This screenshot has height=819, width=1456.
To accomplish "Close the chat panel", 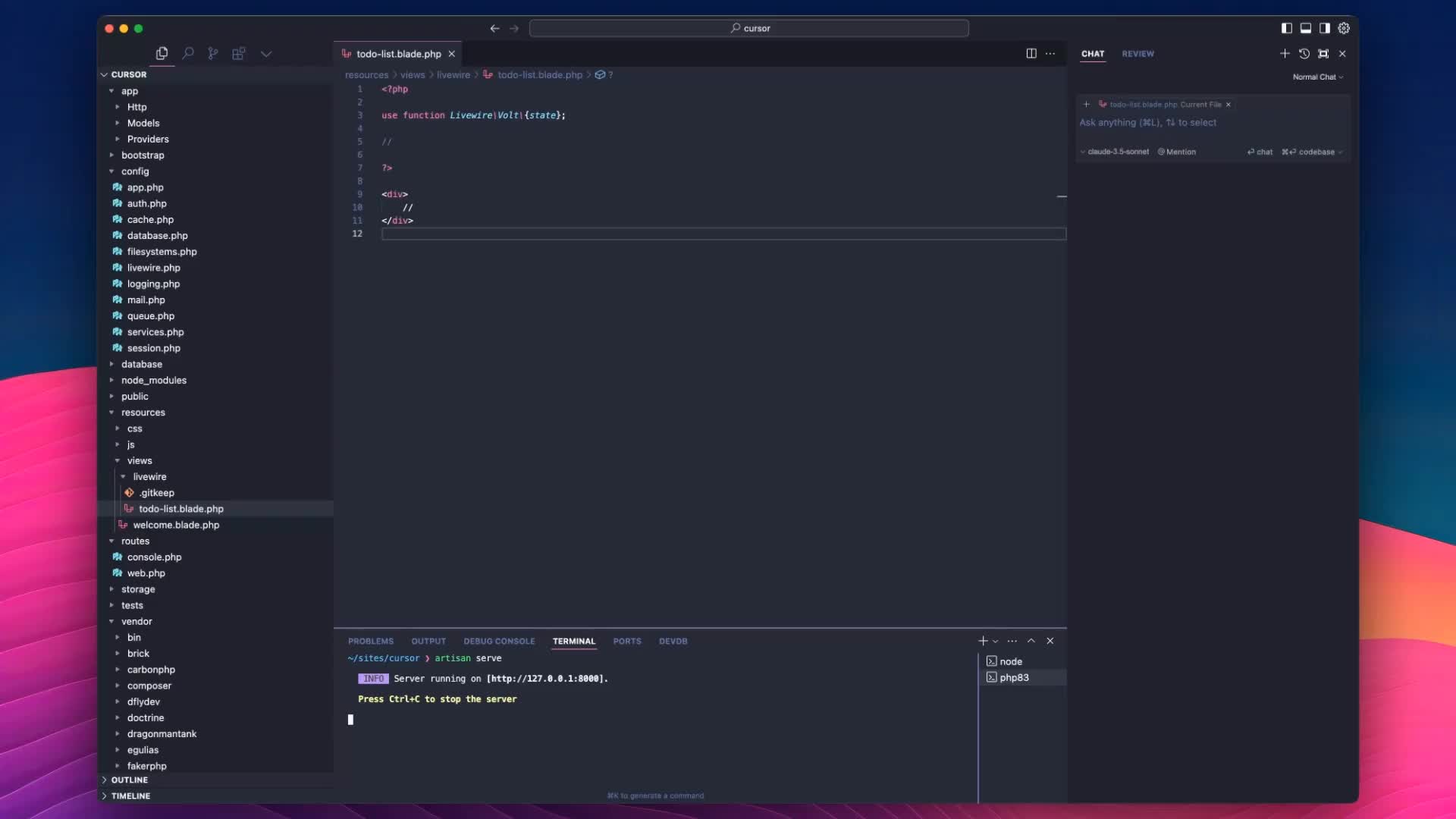I will (1342, 54).
